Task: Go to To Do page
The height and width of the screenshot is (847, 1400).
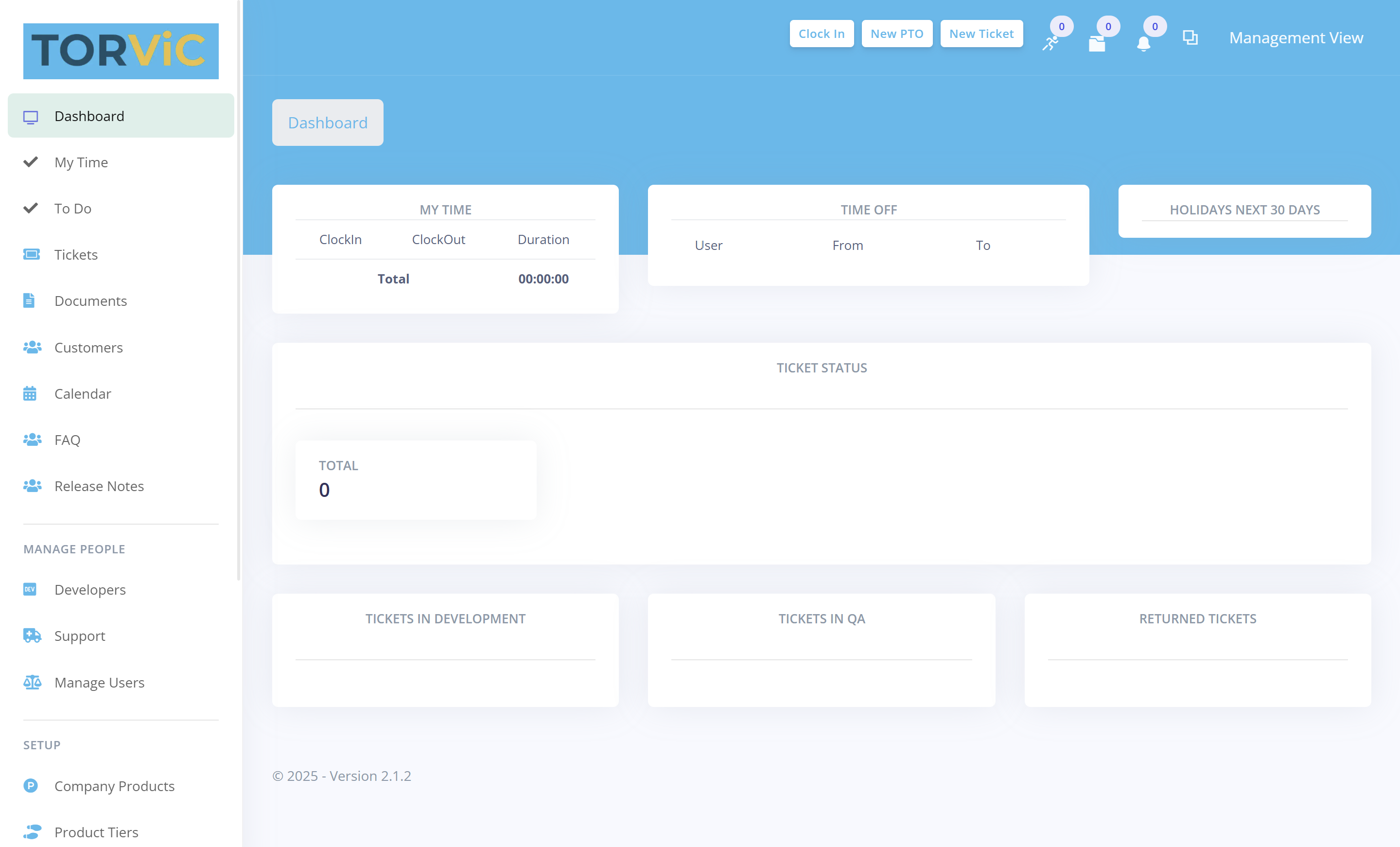Action: [x=121, y=208]
